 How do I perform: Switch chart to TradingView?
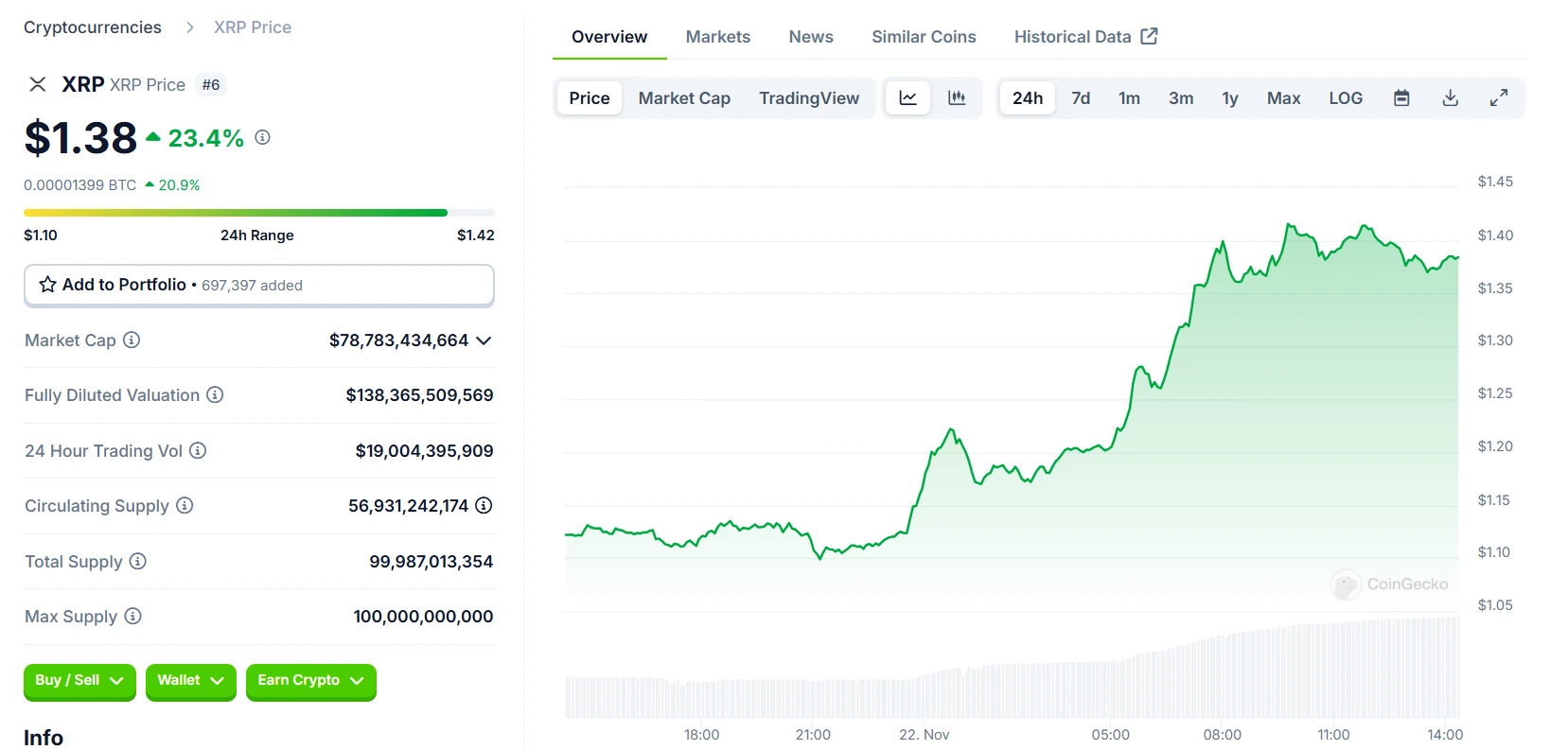point(809,97)
